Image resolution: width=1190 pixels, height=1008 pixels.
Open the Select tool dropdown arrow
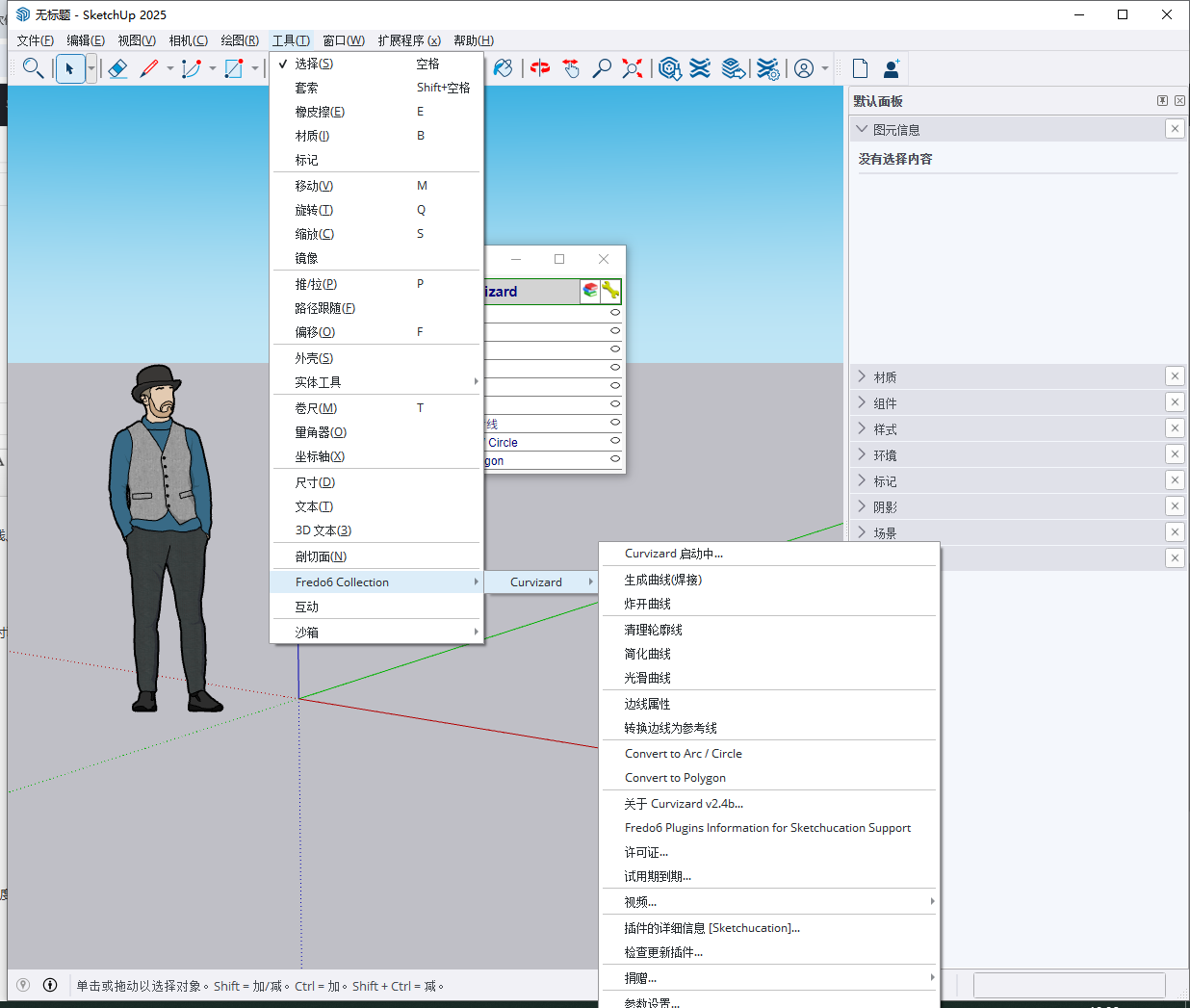(91, 68)
